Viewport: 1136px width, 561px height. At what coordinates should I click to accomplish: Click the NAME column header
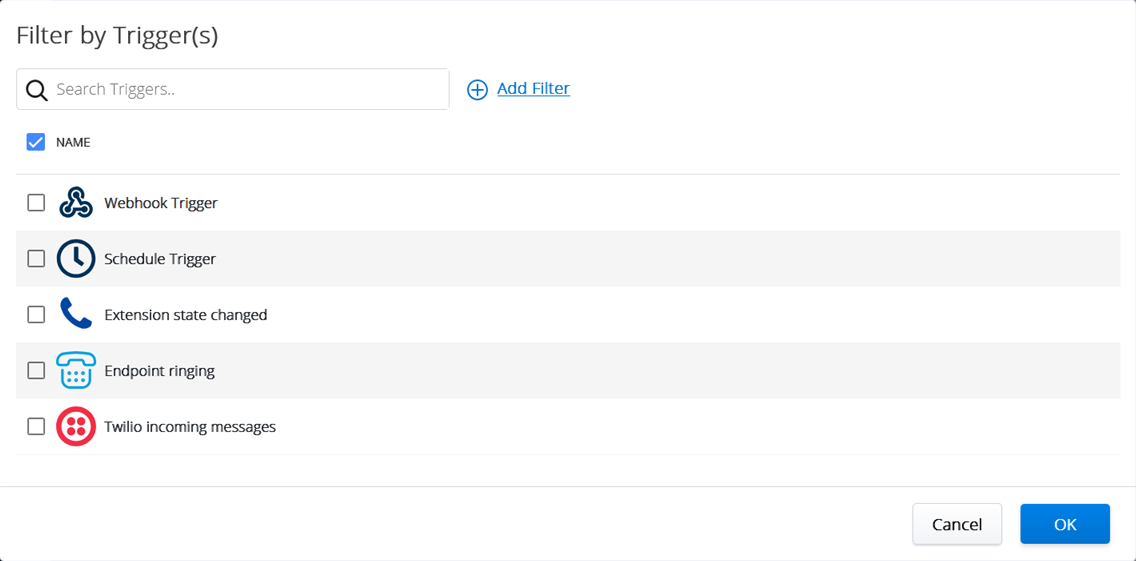click(73, 143)
